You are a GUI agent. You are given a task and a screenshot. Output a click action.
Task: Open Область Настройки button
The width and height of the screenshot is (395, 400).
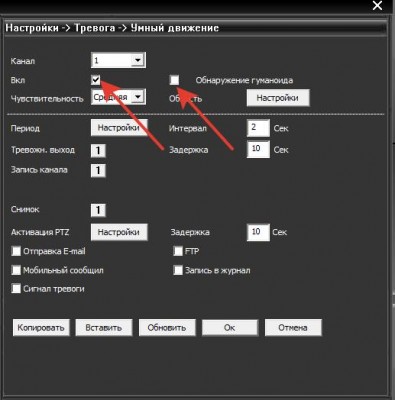click(278, 98)
